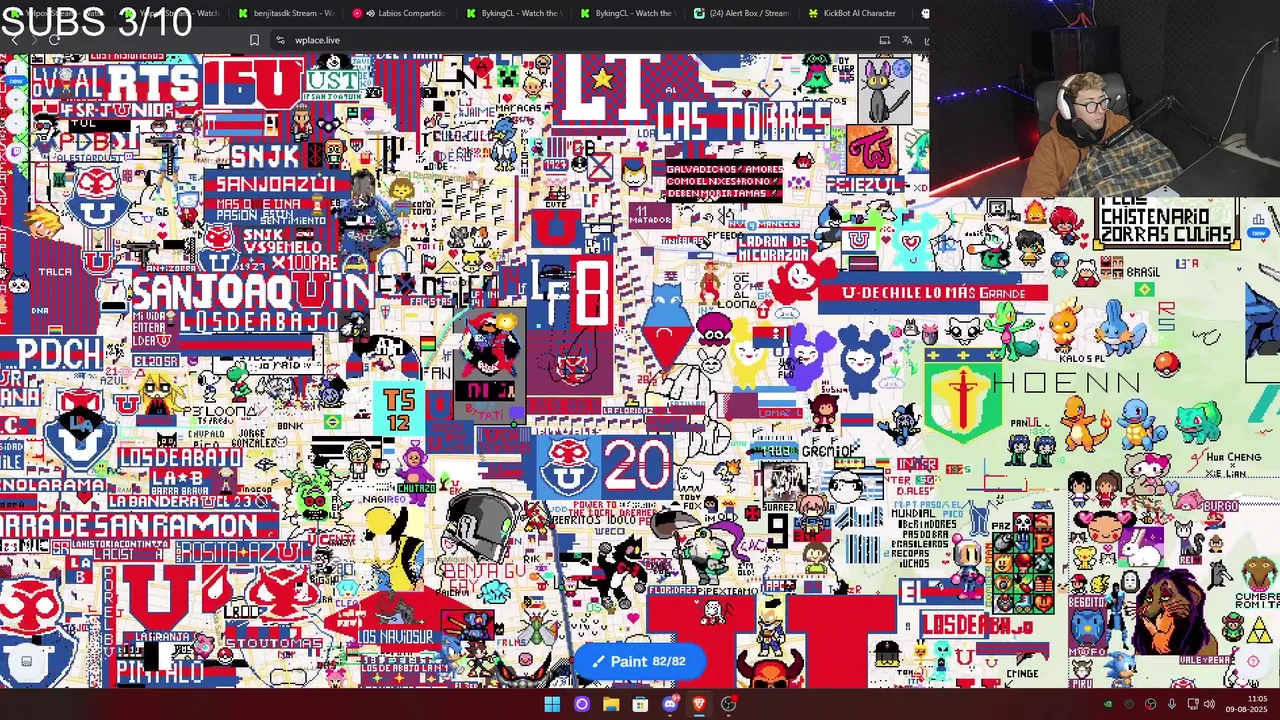1280x720 pixels.
Task: Open OBS Studio from the taskbar
Action: point(729,704)
